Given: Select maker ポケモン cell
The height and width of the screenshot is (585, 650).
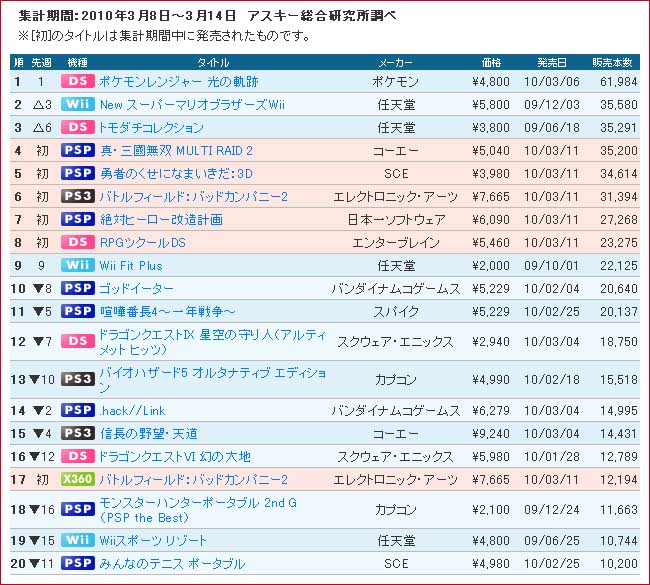Looking at the screenshot, I should [x=395, y=81].
